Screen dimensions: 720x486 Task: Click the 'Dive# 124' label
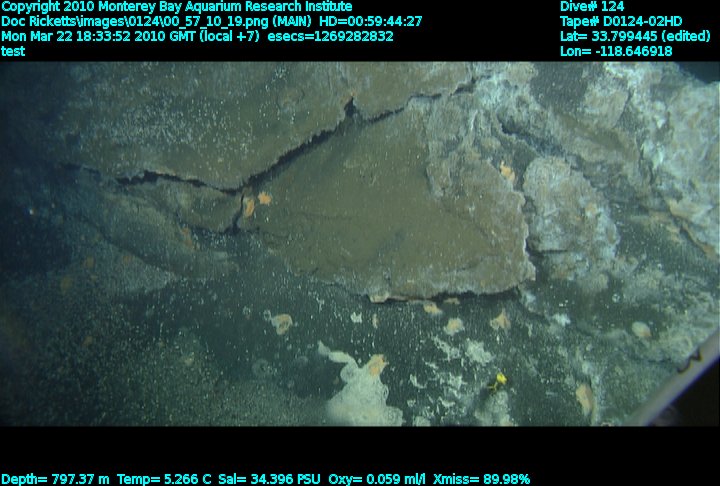(592, 6)
